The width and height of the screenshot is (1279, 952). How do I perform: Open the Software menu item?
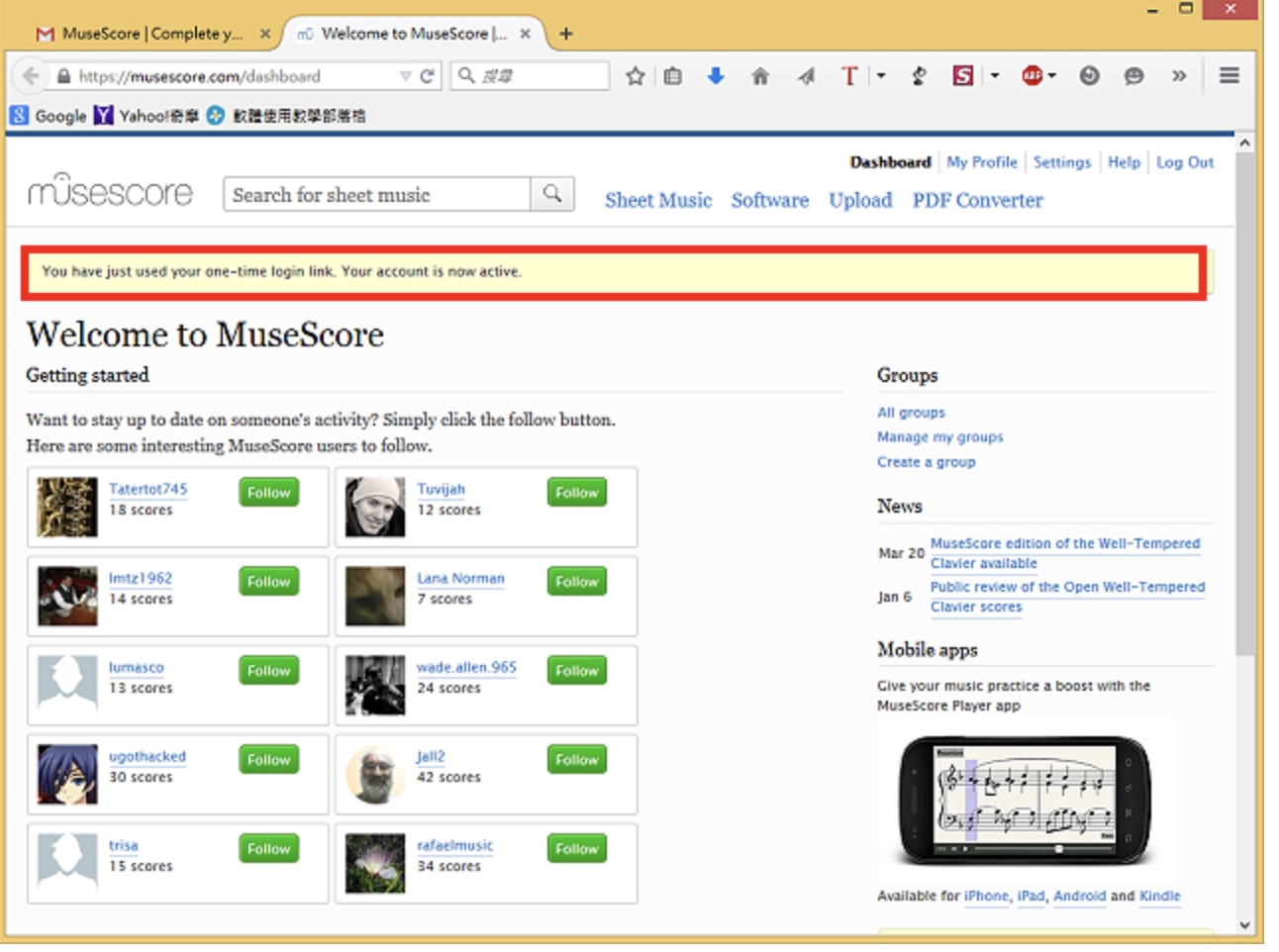coord(770,200)
